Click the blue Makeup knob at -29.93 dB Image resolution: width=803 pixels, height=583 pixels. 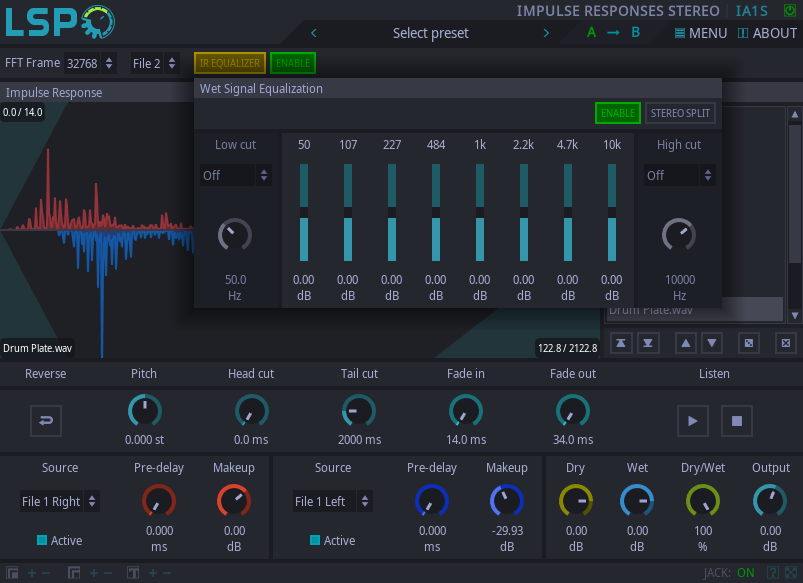click(x=507, y=501)
